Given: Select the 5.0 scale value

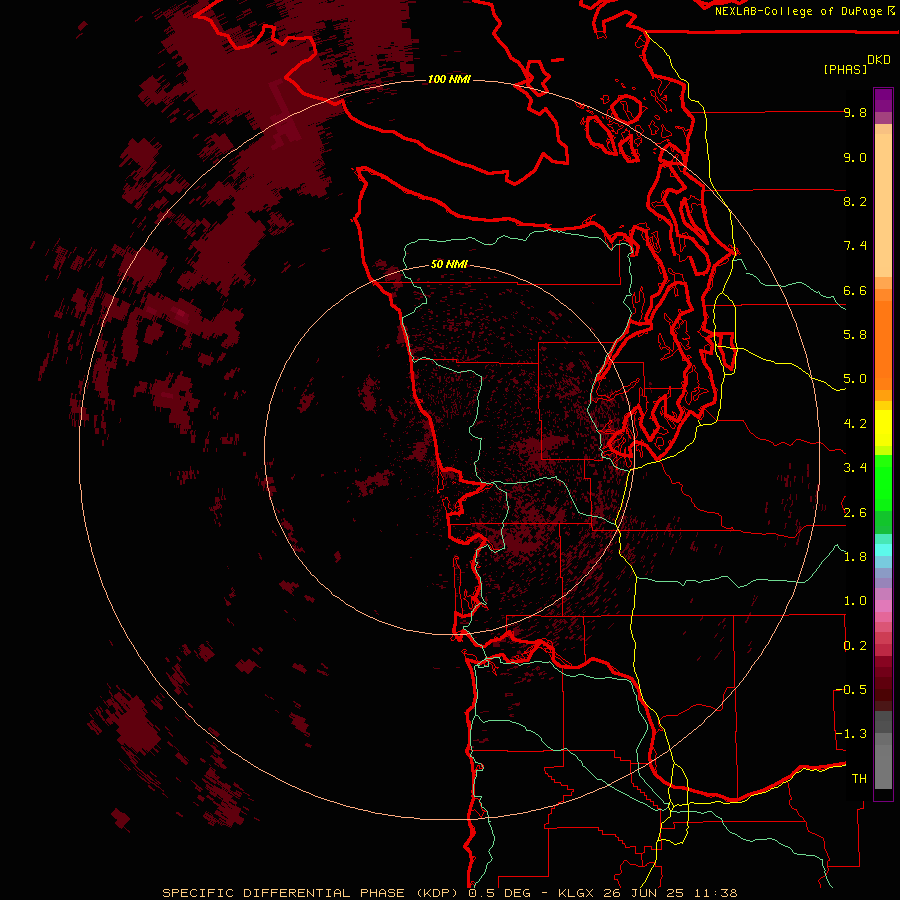Looking at the screenshot, I should 855,379.
